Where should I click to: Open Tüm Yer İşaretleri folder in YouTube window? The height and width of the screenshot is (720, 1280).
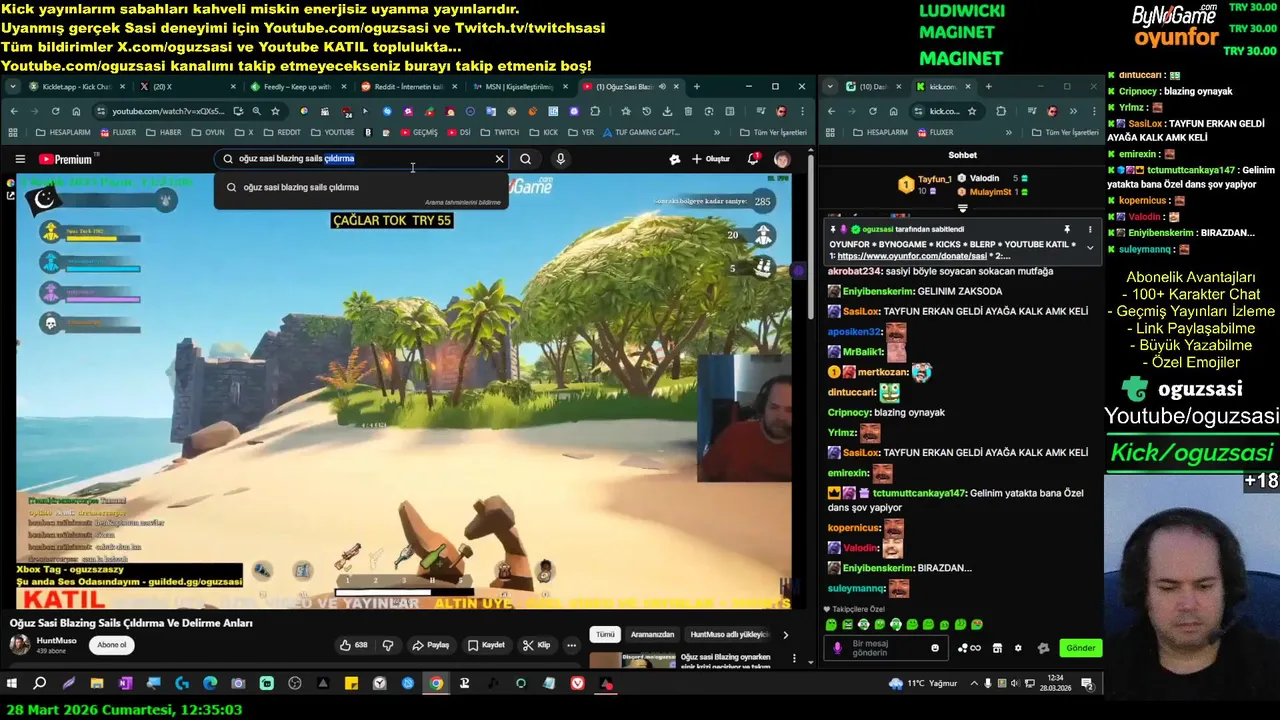pos(772,132)
